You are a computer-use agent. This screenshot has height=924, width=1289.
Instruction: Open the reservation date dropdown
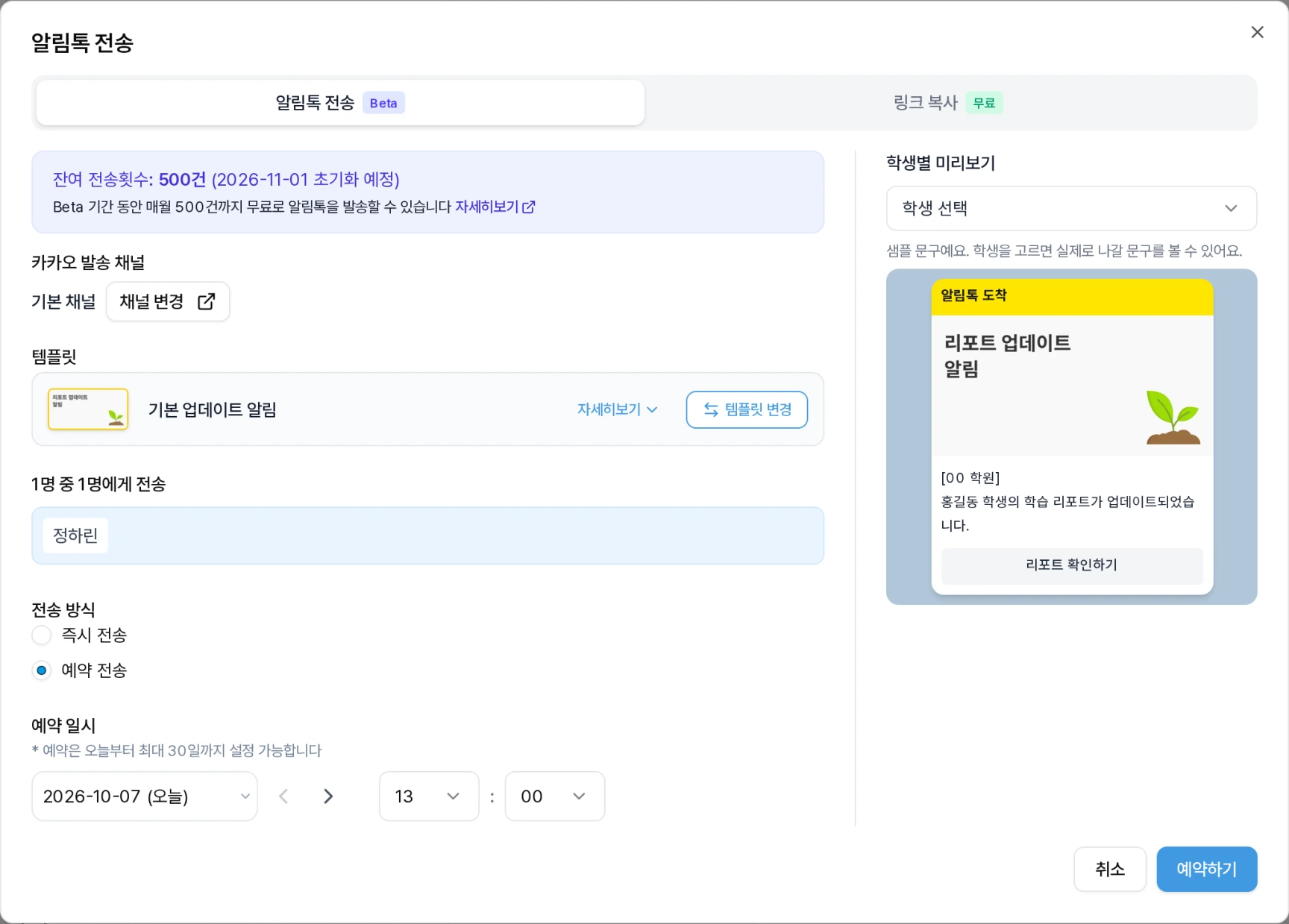(145, 796)
